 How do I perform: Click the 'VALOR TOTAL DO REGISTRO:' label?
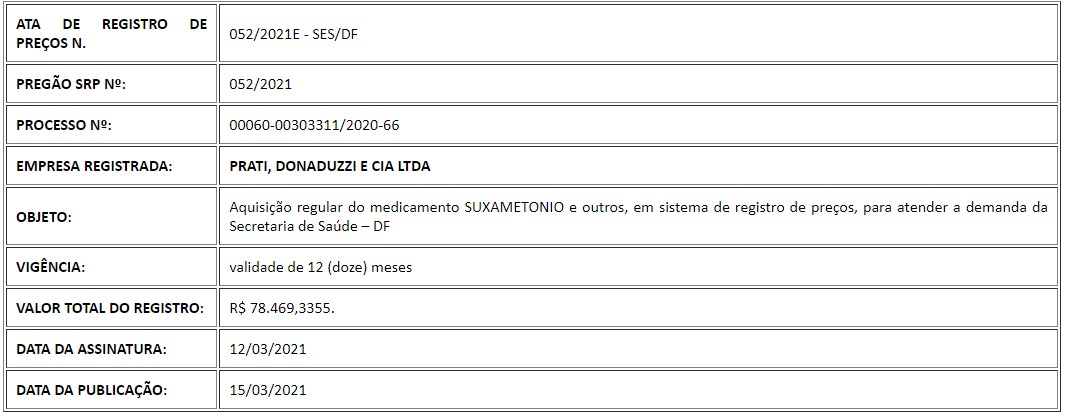coord(110,308)
